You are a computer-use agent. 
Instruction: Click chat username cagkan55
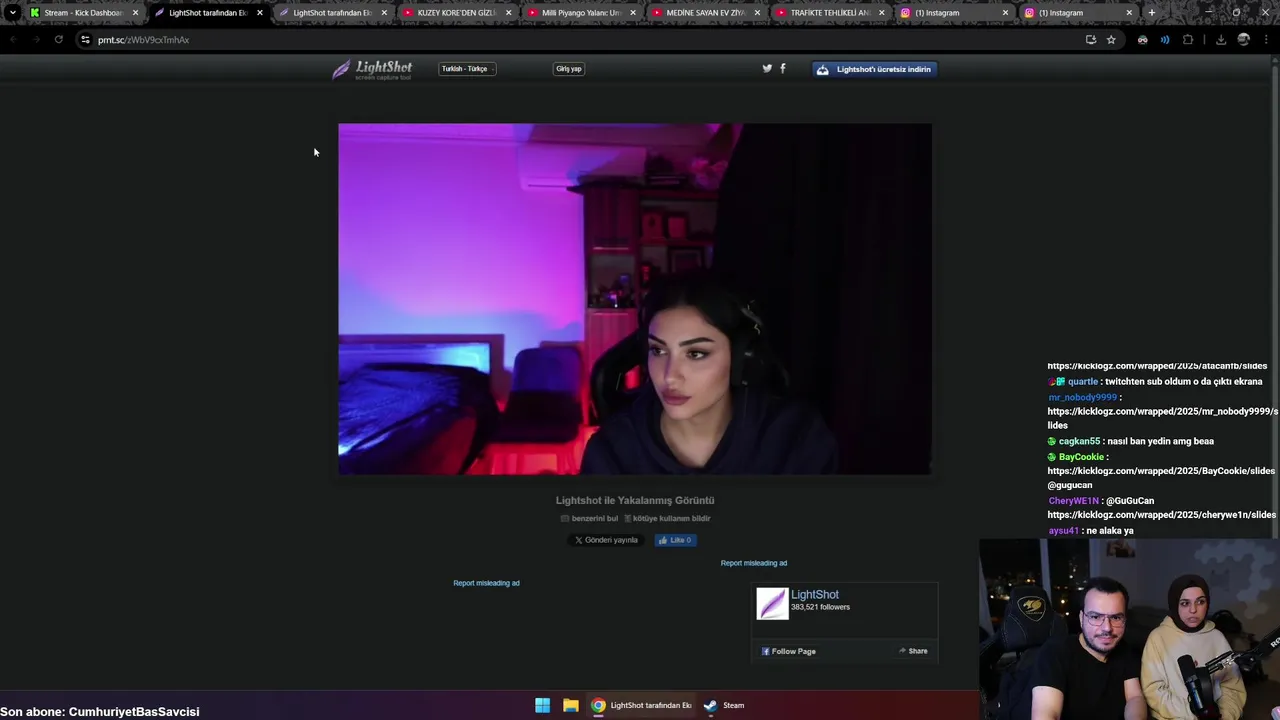click(x=1079, y=441)
